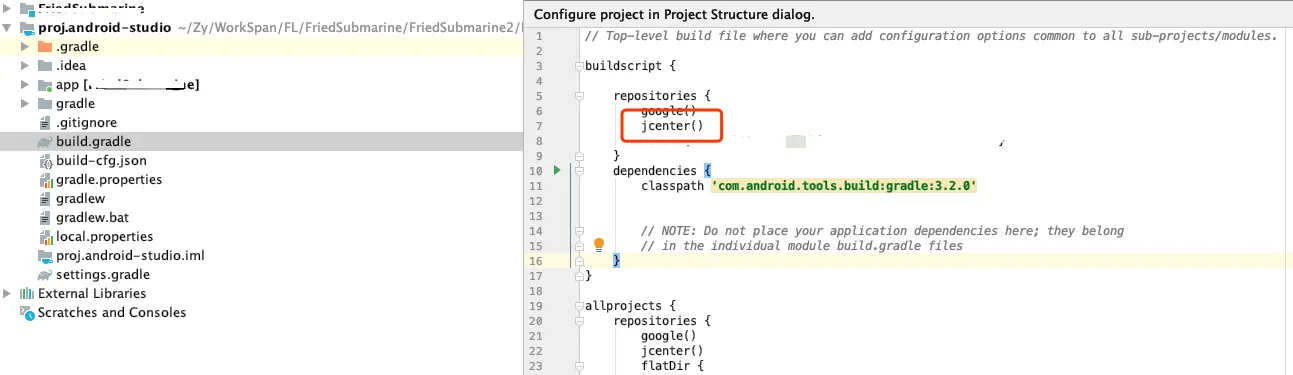Click the green run arrow beside dependencies
The height and width of the screenshot is (375, 1293).
coord(558,171)
